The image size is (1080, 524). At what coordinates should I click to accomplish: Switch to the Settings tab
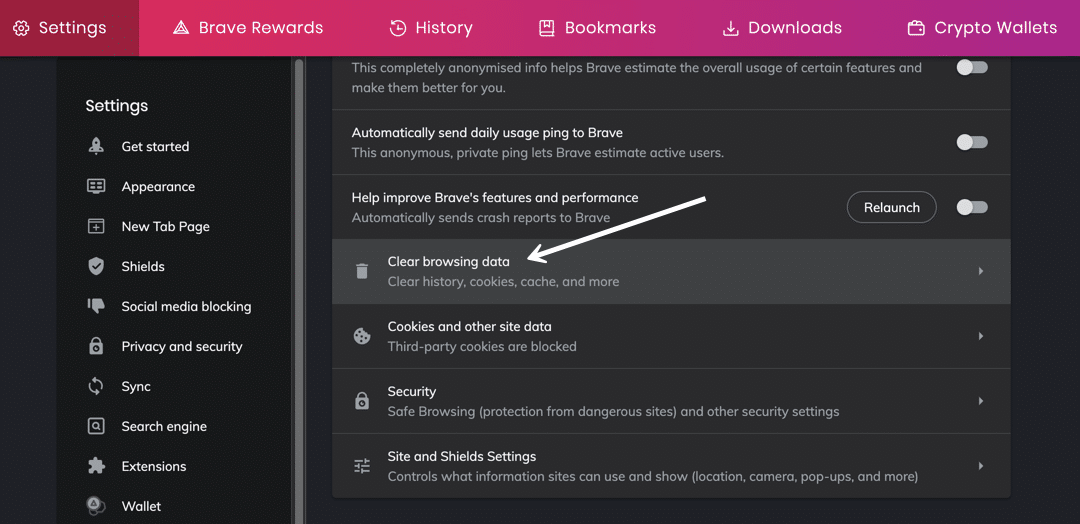(x=69, y=28)
